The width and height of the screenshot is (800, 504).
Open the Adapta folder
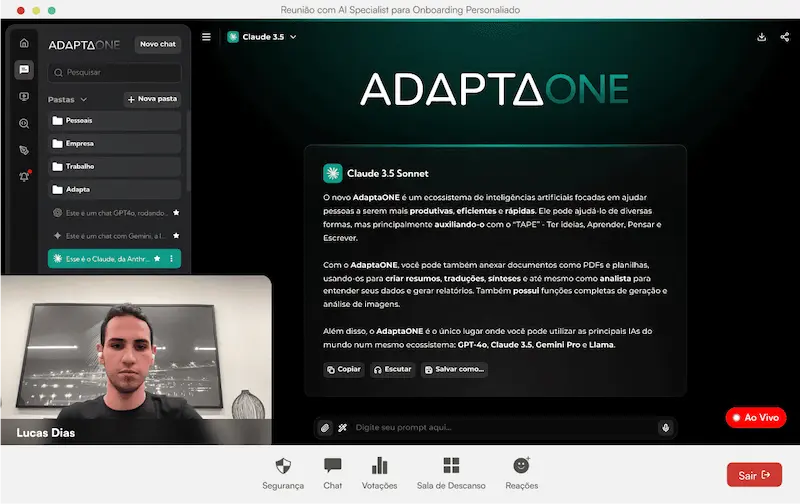(x=114, y=189)
